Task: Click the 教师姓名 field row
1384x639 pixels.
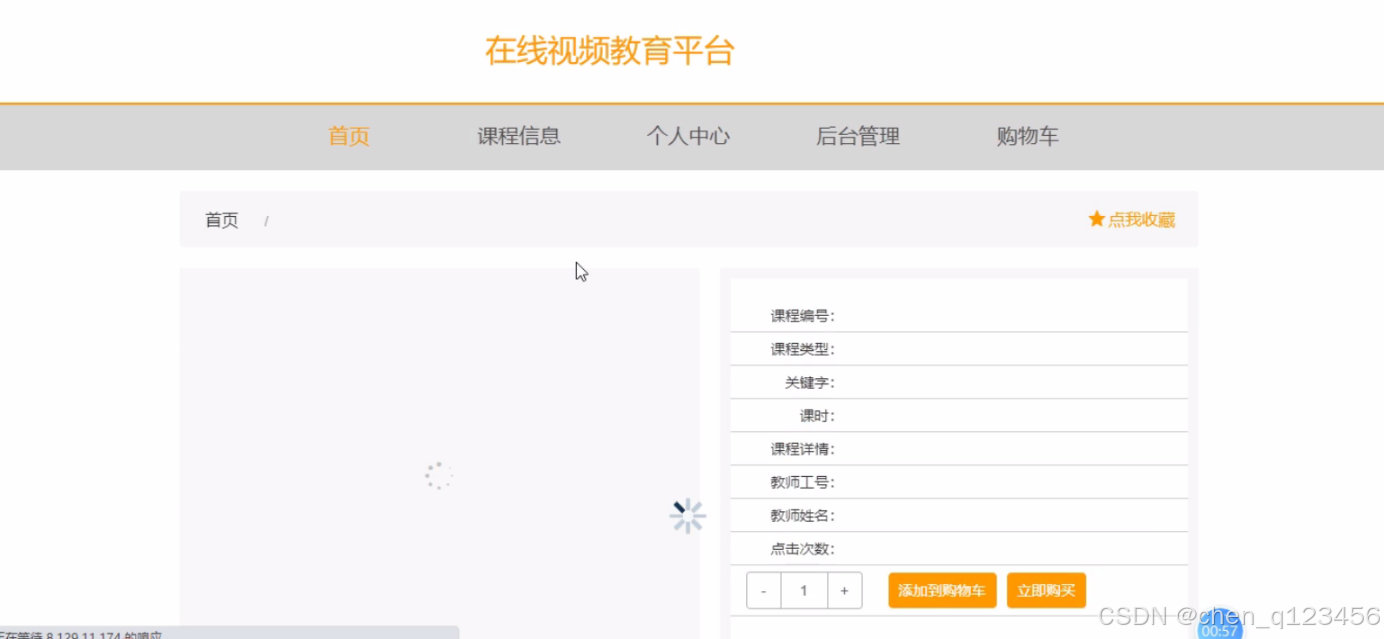Action: 958,515
